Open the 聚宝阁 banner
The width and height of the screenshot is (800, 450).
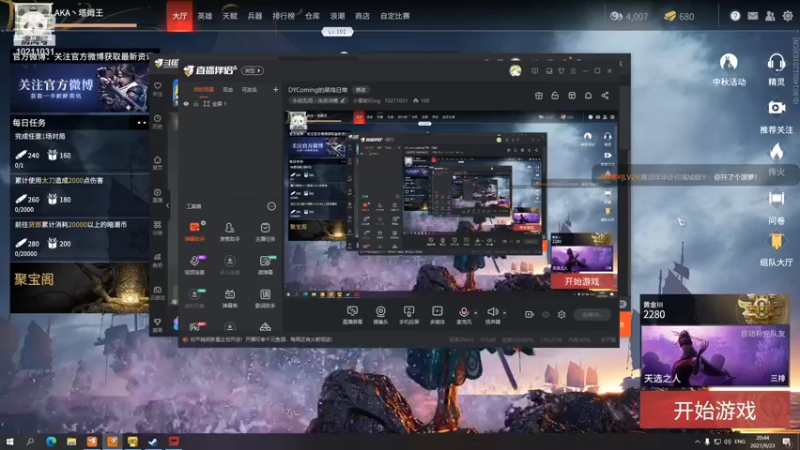tap(79, 288)
